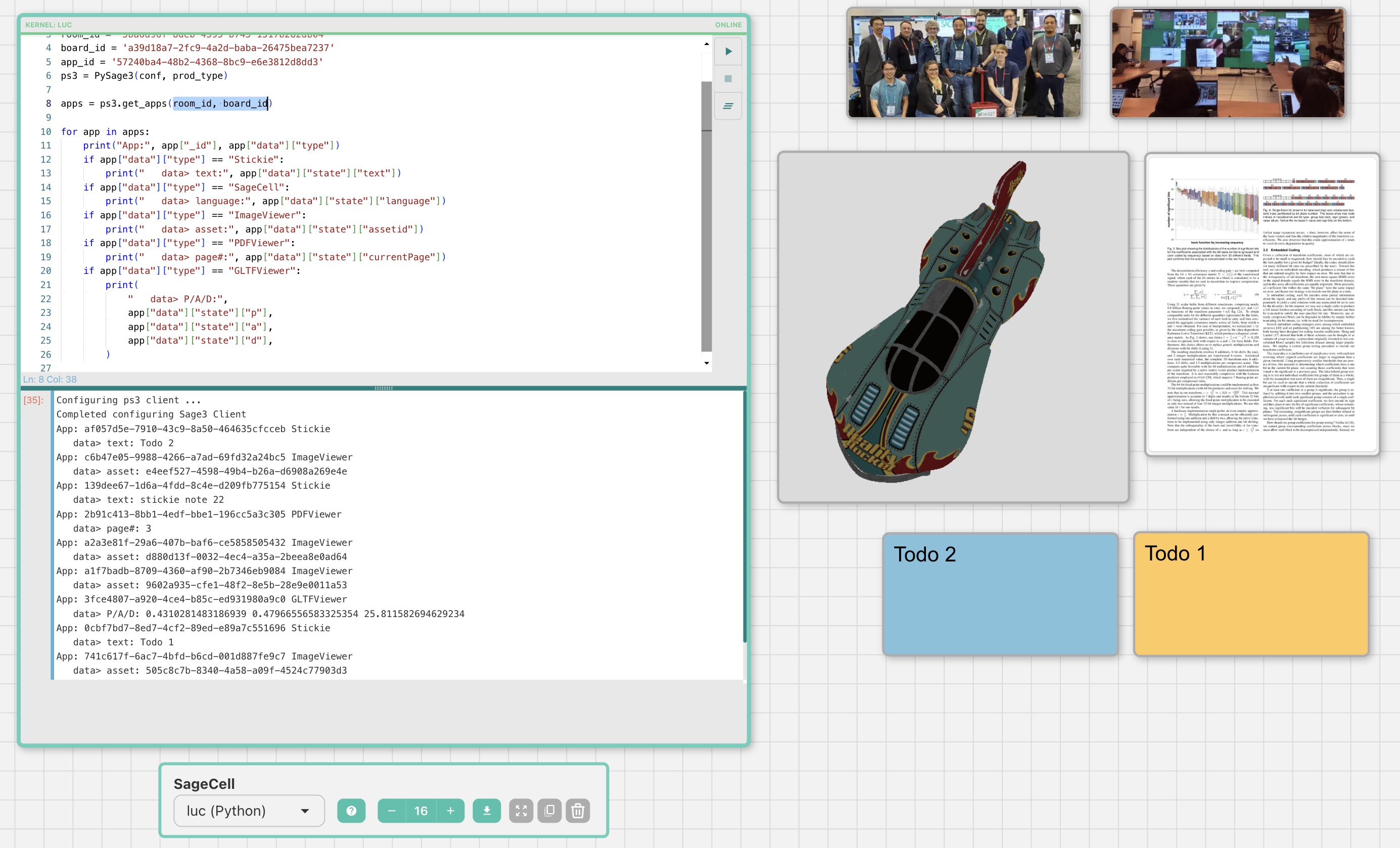Increase the SageCell font size
The width and height of the screenshot is (1400, 848).
click(x=450, y=811)
